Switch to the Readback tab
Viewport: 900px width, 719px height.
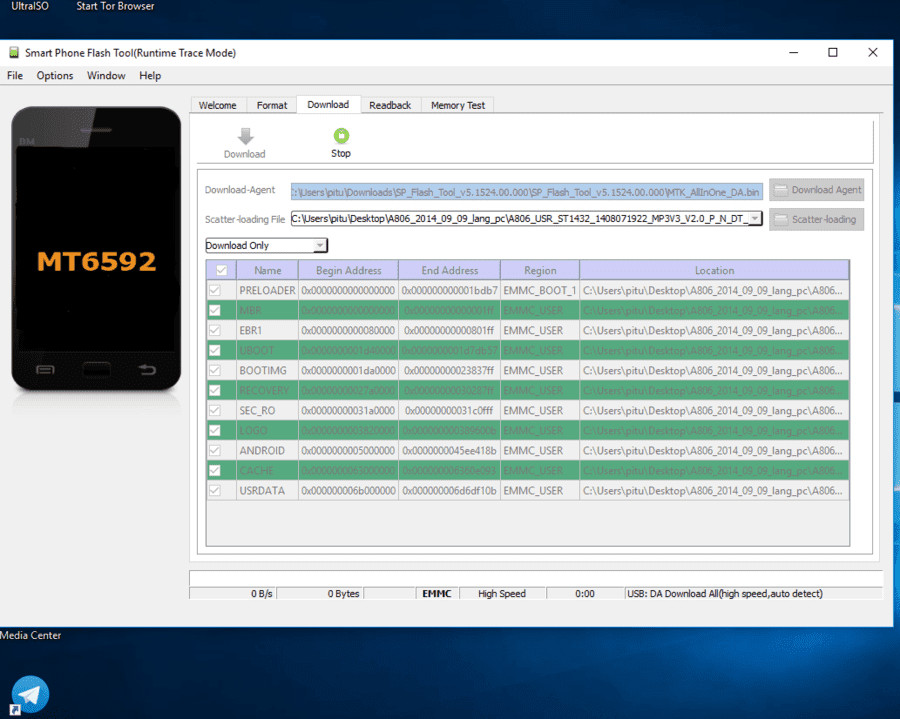coord(390,106)
